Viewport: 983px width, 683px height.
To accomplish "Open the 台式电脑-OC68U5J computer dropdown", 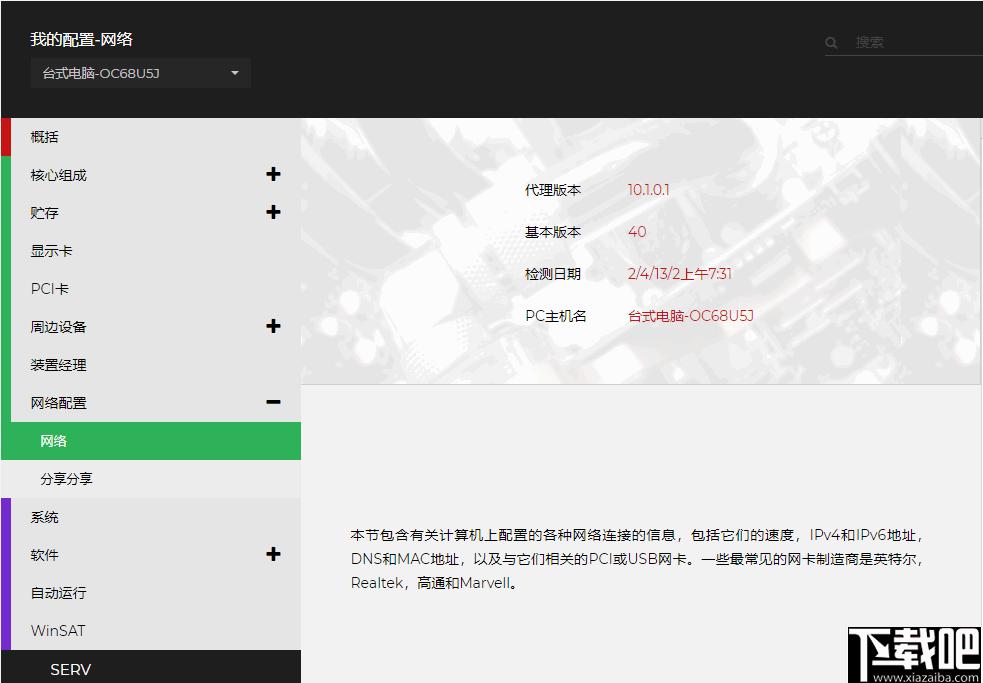I will point(140,73).
